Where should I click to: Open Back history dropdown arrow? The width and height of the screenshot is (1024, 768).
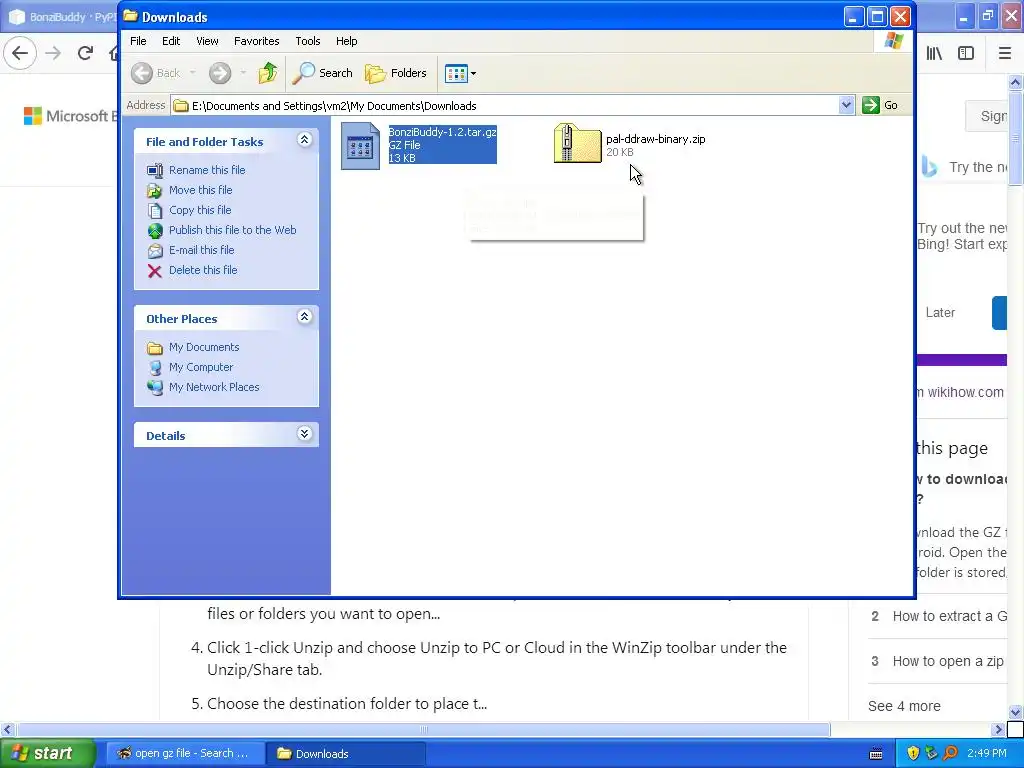pyautogui.click(x=193, y=73)
